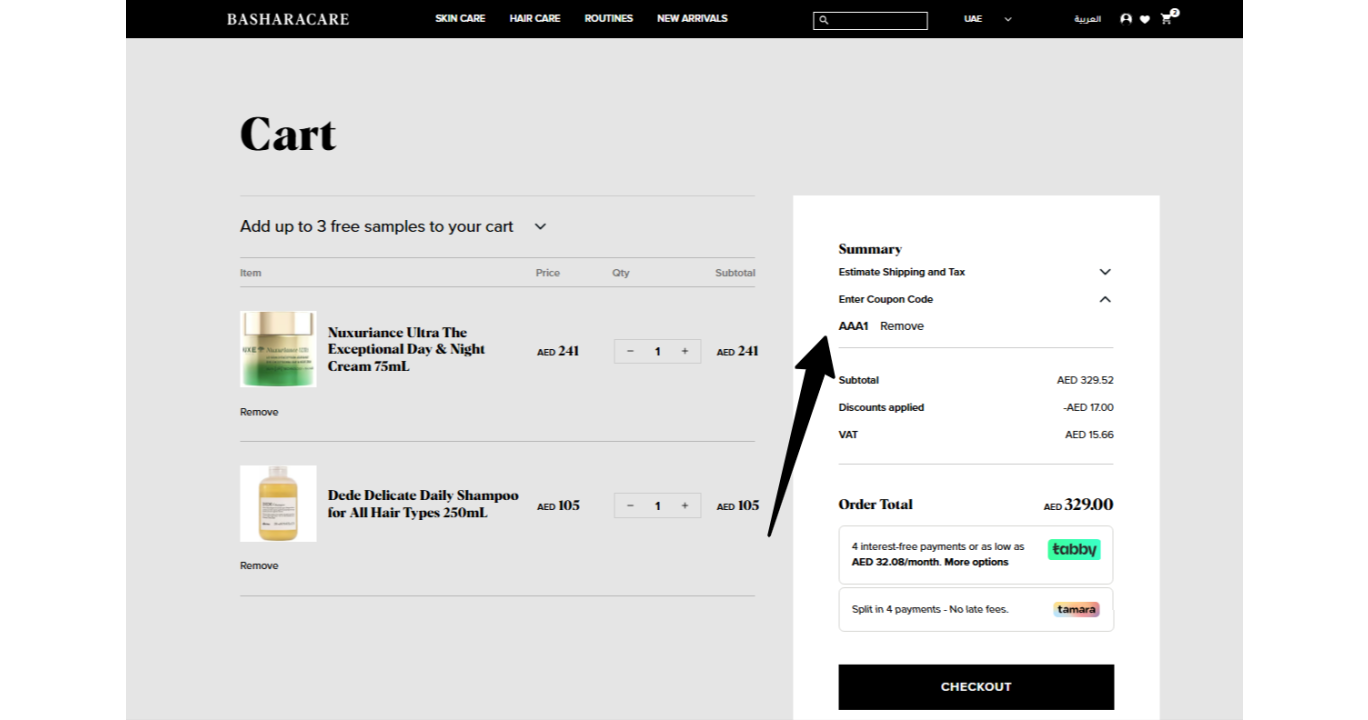The width and height of the screenshot is (1368, 720).
Task: Open the Routines menu
Action: 609,19
